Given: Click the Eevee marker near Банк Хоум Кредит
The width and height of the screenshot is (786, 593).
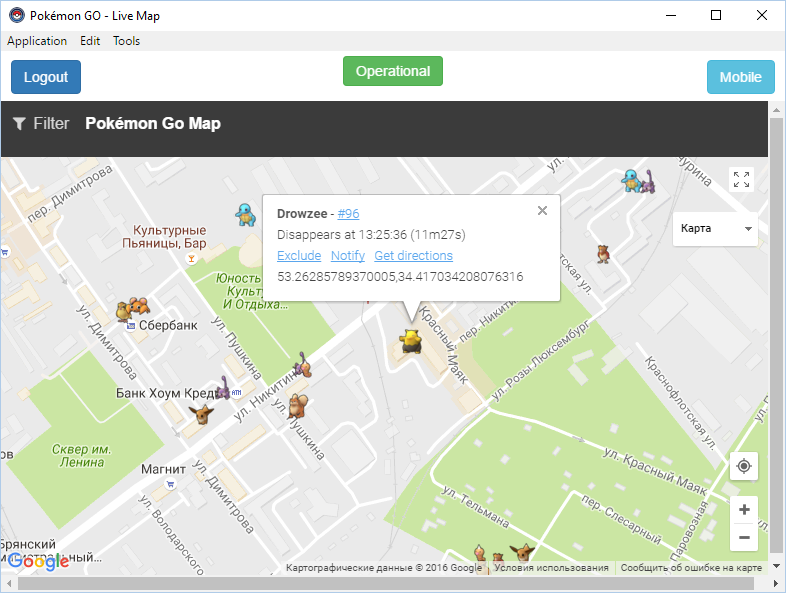Looking at the screenshot, I should [202, 414].
